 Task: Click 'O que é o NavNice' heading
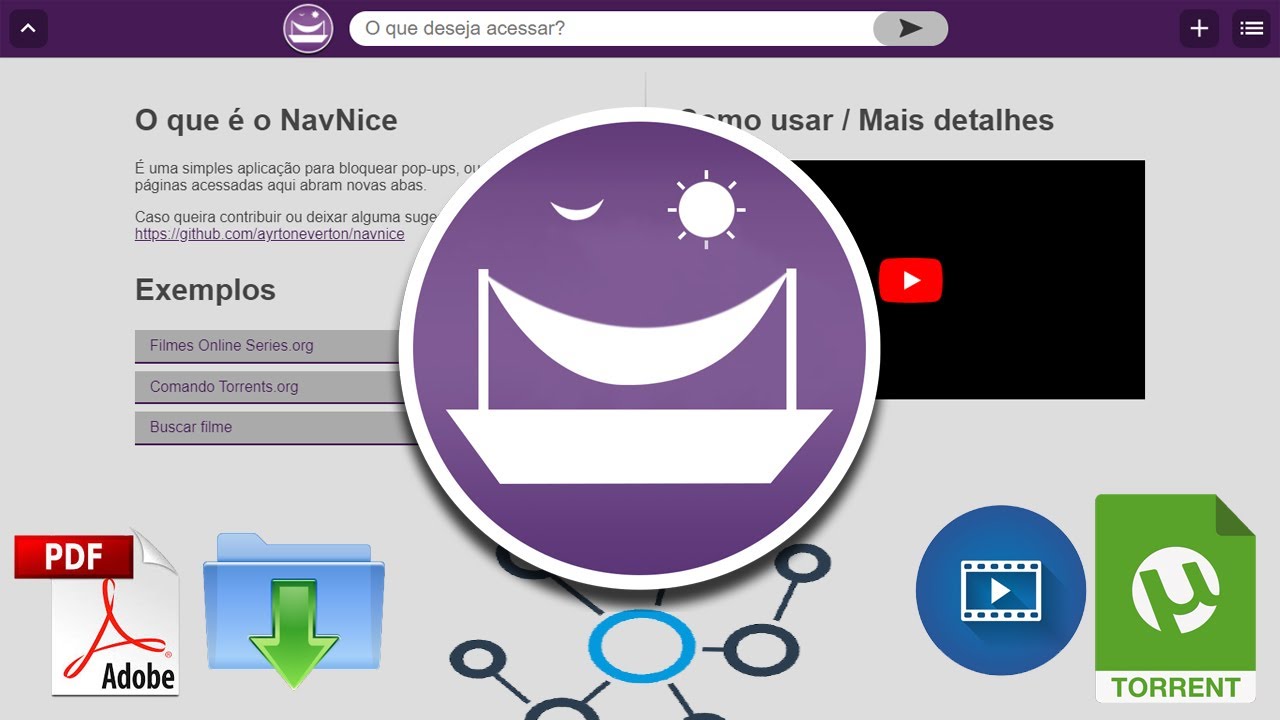coord(266,120)
